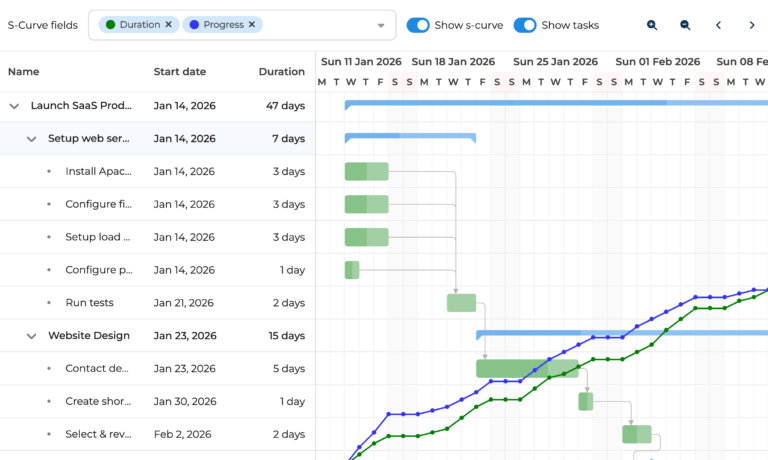Sort by the Name column header
The height and width of the screenshot is (460, 768).
tap(24, 72)
